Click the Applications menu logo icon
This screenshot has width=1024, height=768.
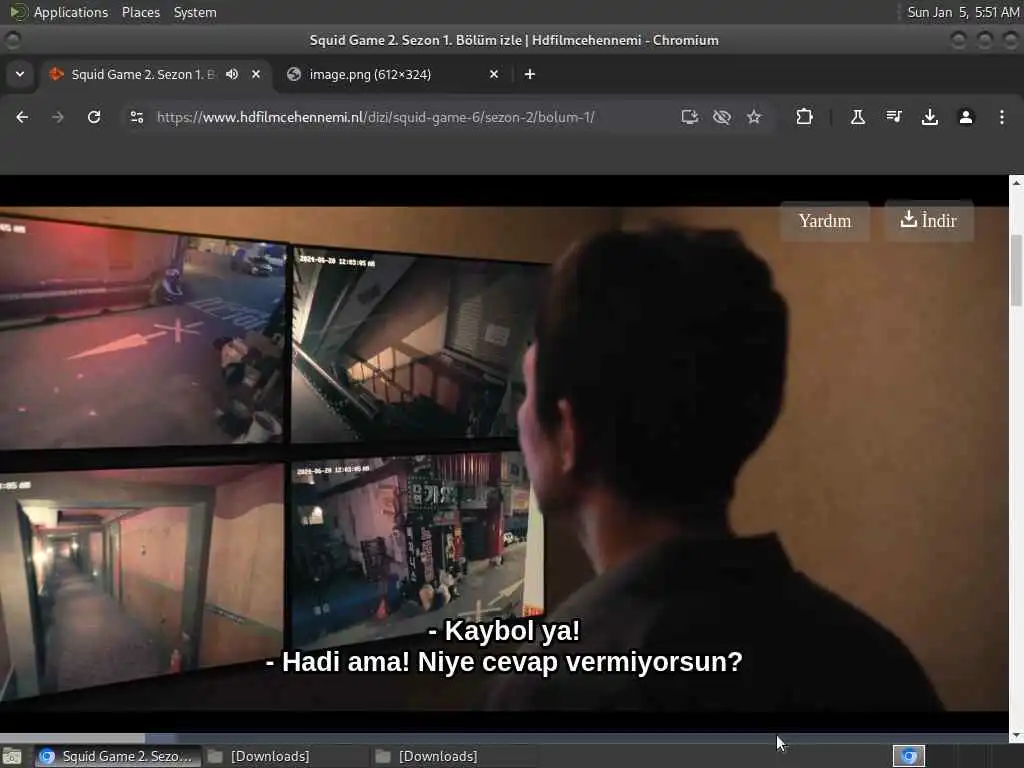coord(19,12)
